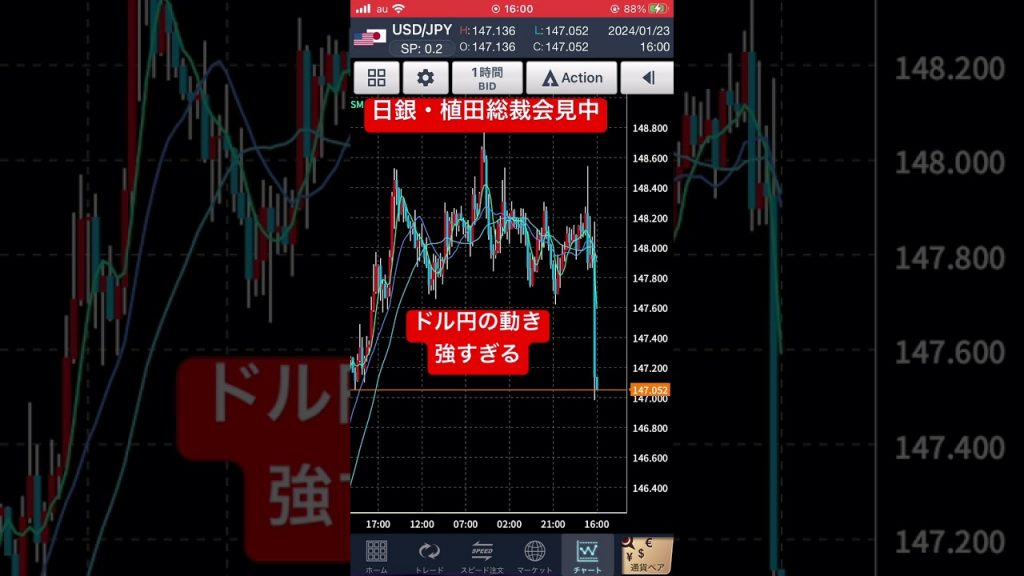Tap the USD/JPY flag icon
The height and width of the screenshot is (576, 1024).
(x=369, y=37)
